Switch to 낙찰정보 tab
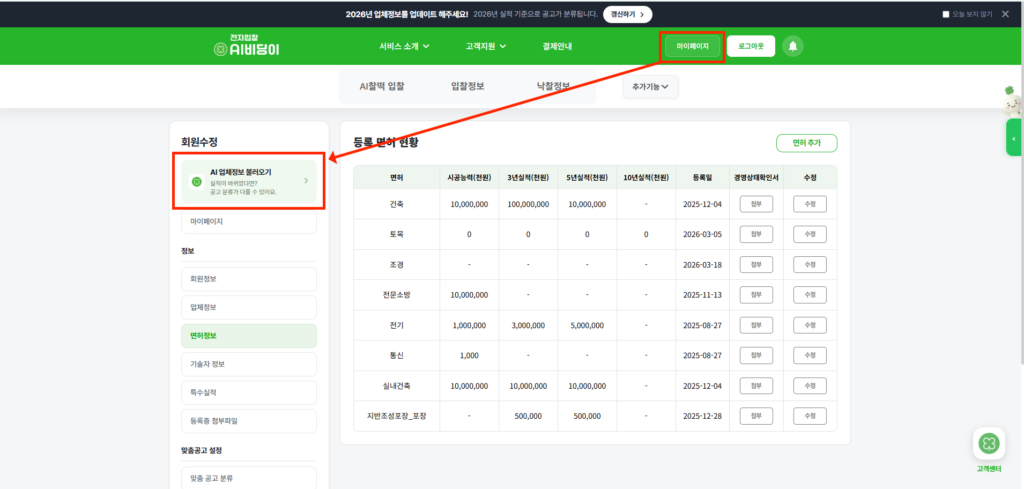Image resolution: width=1024 pixels, height=489 pixels. click(x=553, y=86)
